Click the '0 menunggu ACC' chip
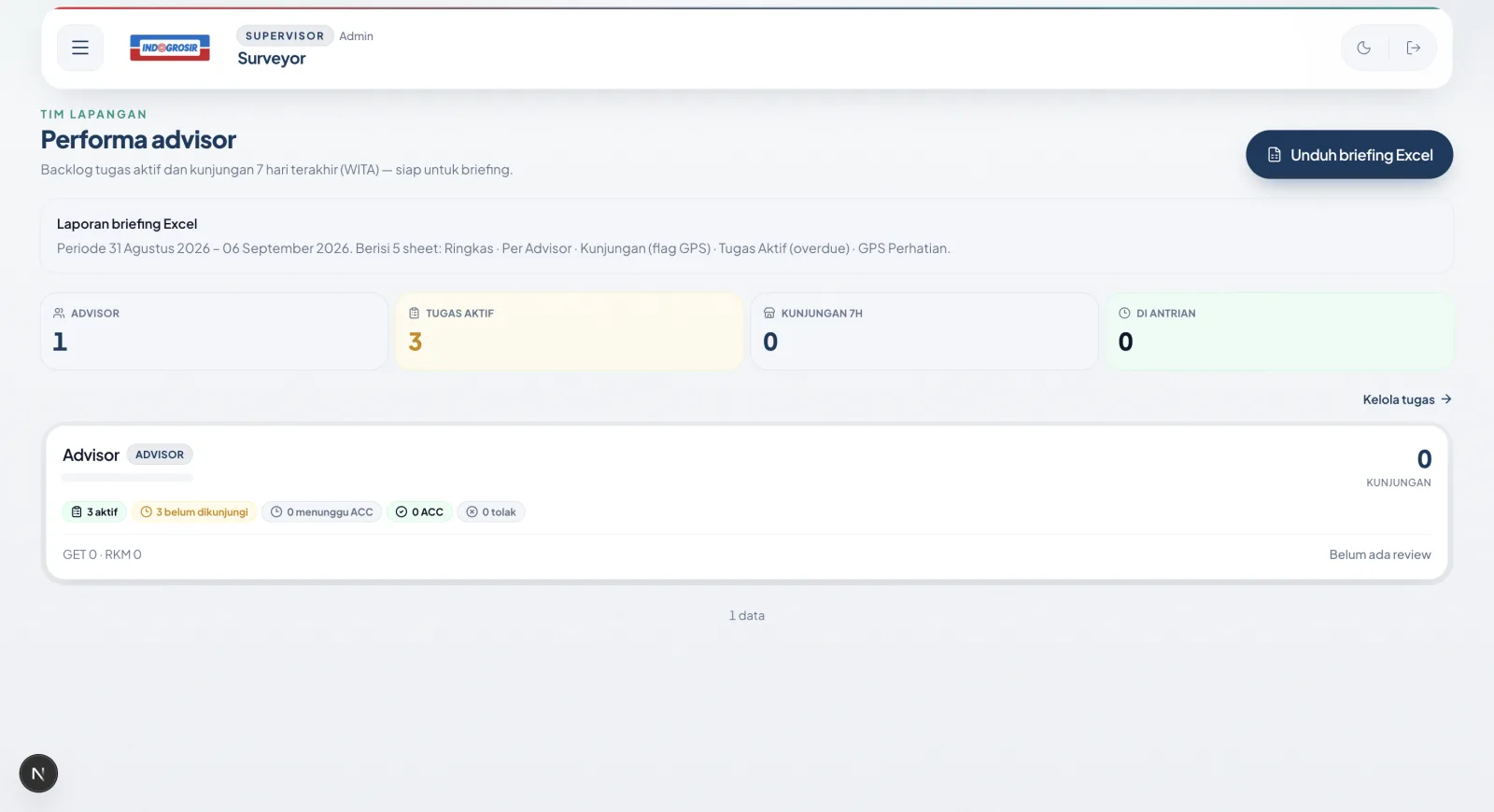Screen dimensions: 1494x812 pyautogui.click(x=322, y=512)
